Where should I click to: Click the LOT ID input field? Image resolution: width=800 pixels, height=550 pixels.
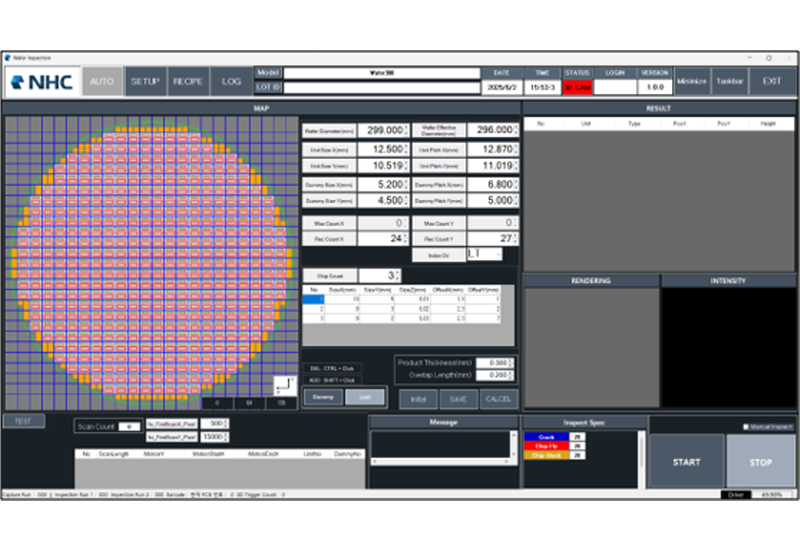381,88
